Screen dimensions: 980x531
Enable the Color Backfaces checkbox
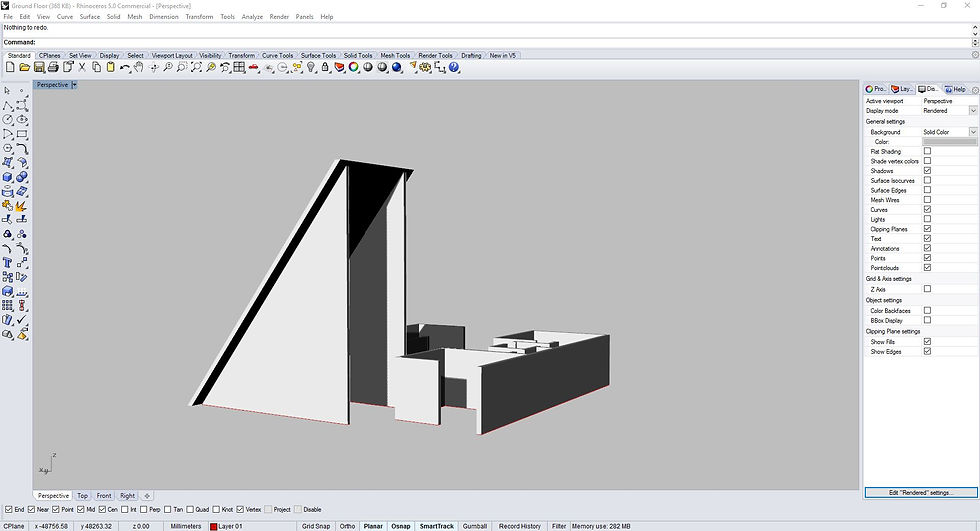pyautogui.click(x=928, y=310)
